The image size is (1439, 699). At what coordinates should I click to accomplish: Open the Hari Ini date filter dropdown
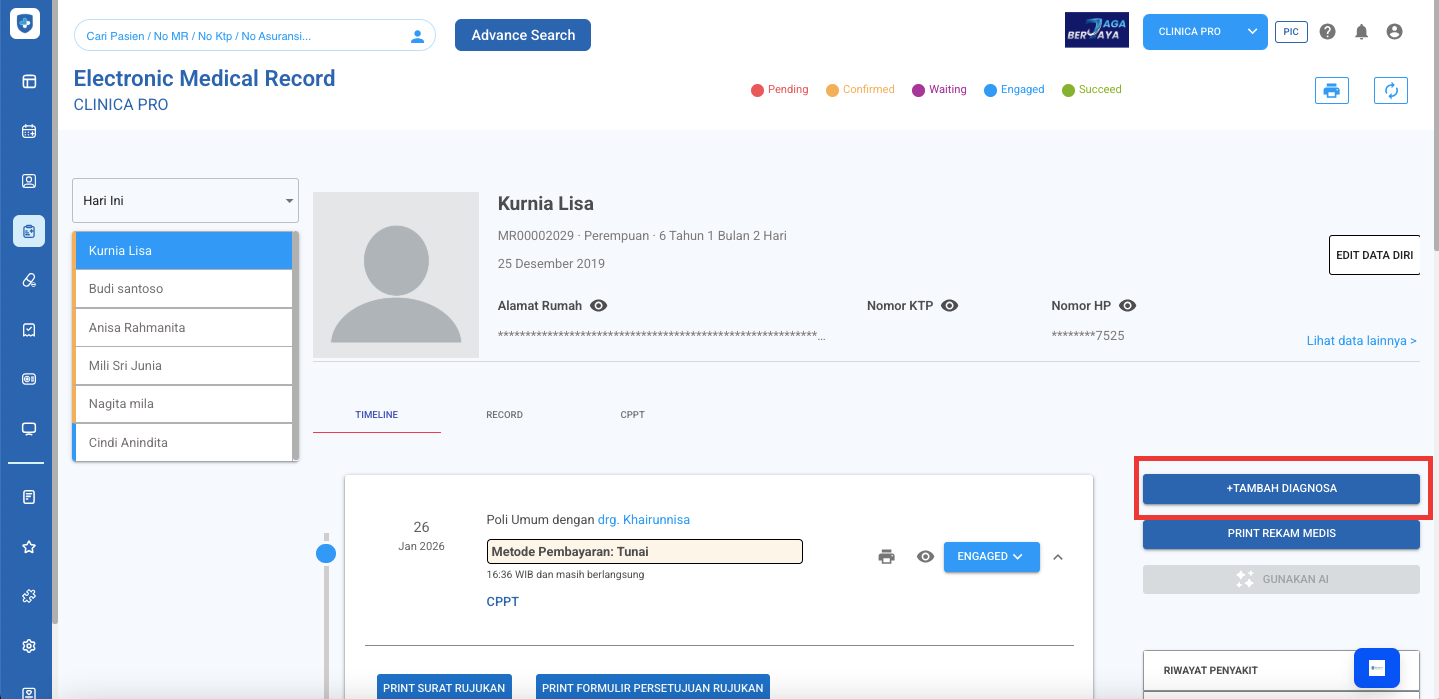pos(185,201)
